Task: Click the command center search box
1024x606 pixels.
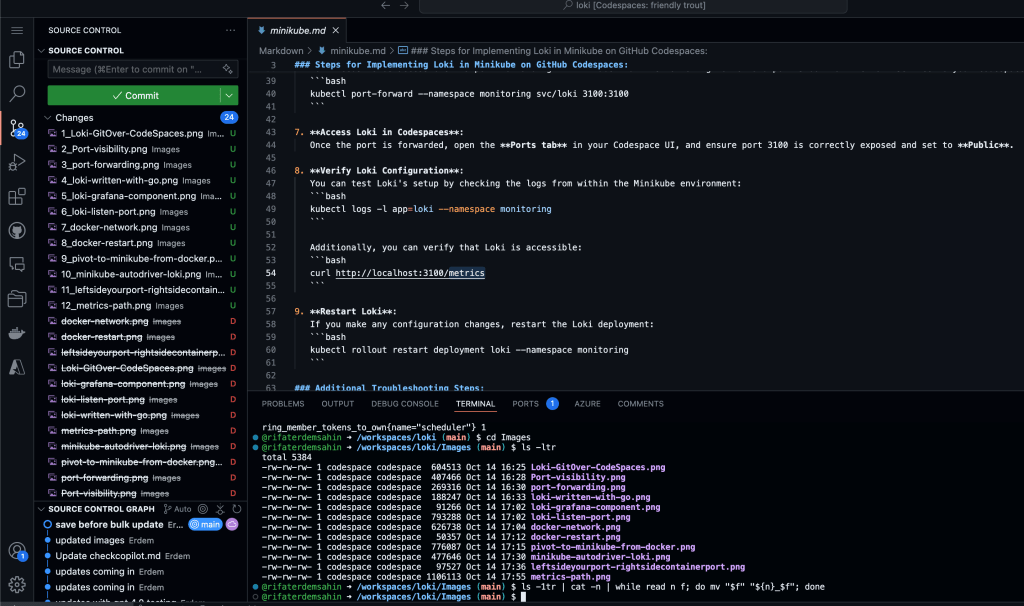Action: (x=633, y=6)
